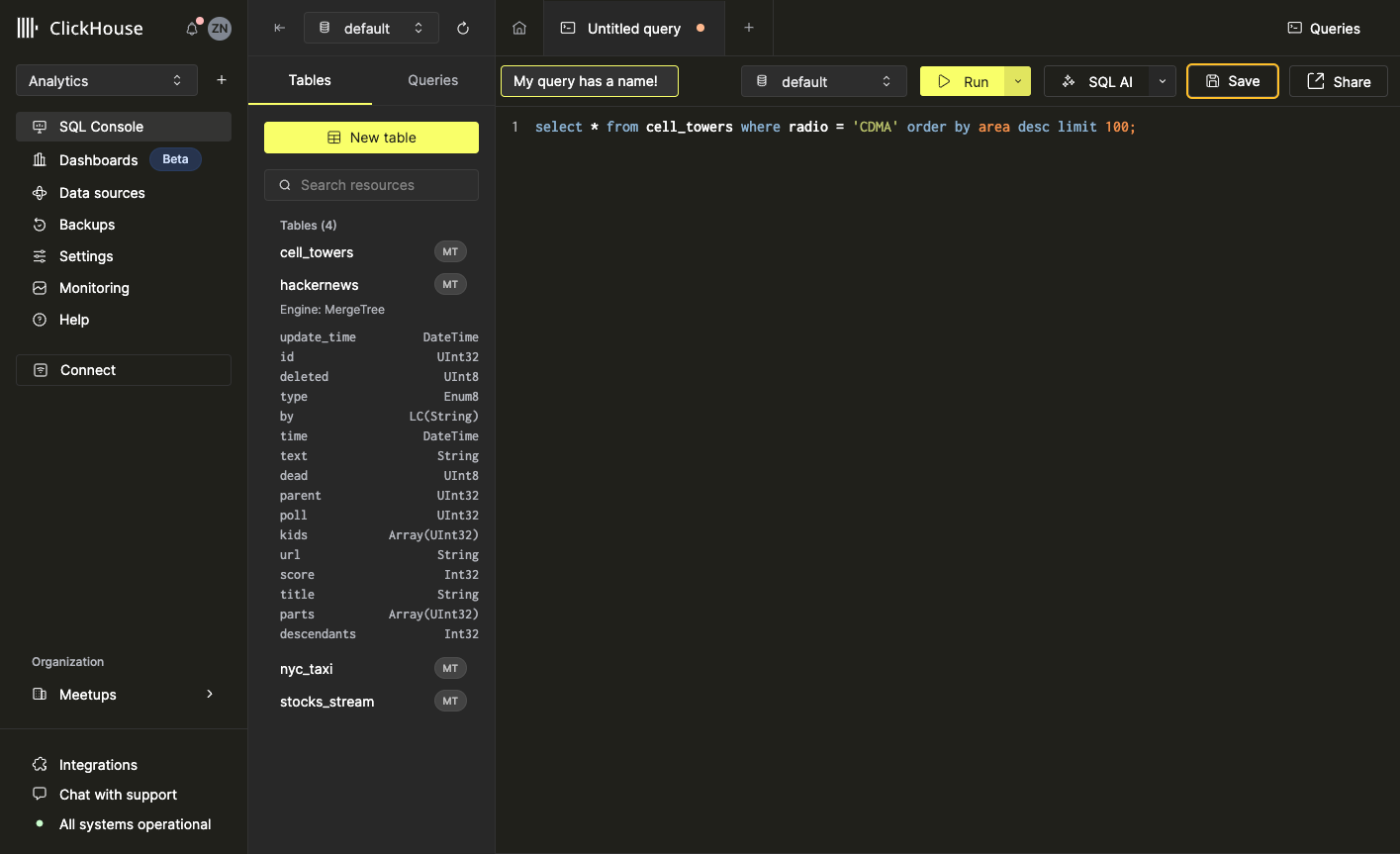Expand the Meetups organization chevron

209,695
